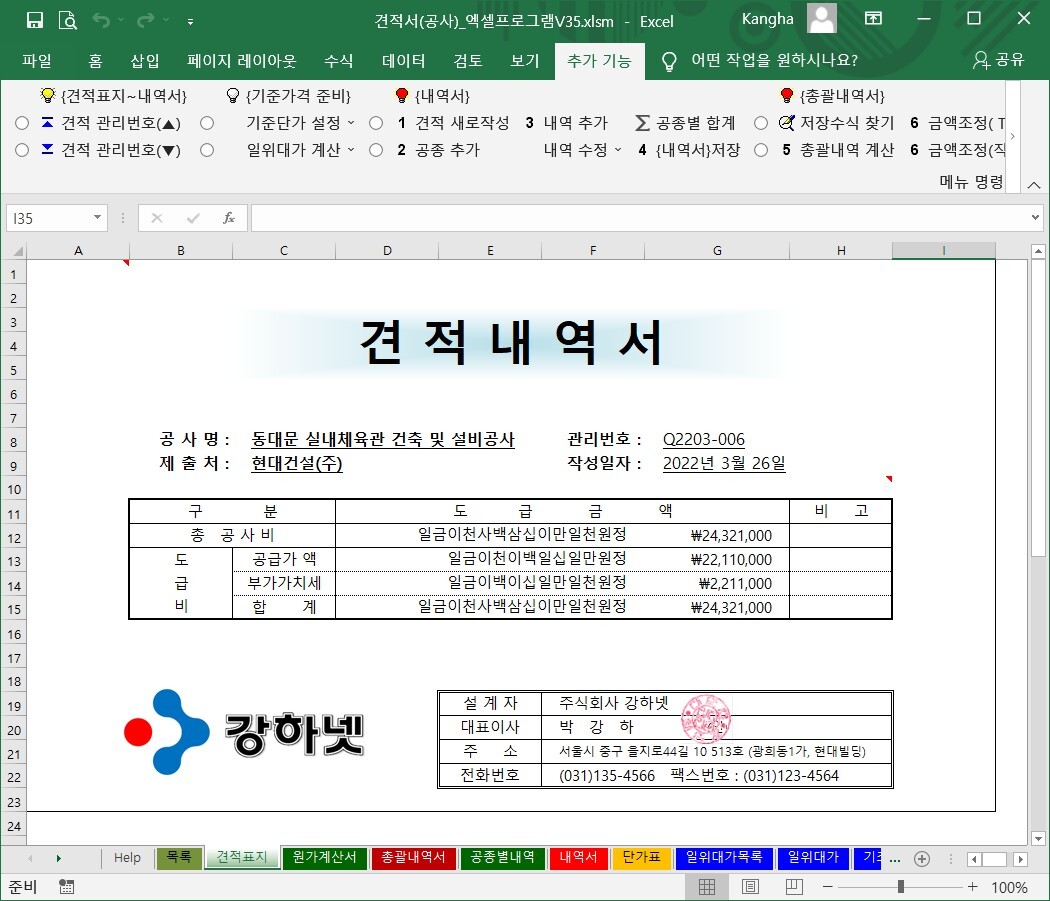Image resolution: width=1050 pixels, height=901 pixels.
Task: Select radio button beside 1 견적 새로작성
Action: pyautogui.click(x=376, y=123)
